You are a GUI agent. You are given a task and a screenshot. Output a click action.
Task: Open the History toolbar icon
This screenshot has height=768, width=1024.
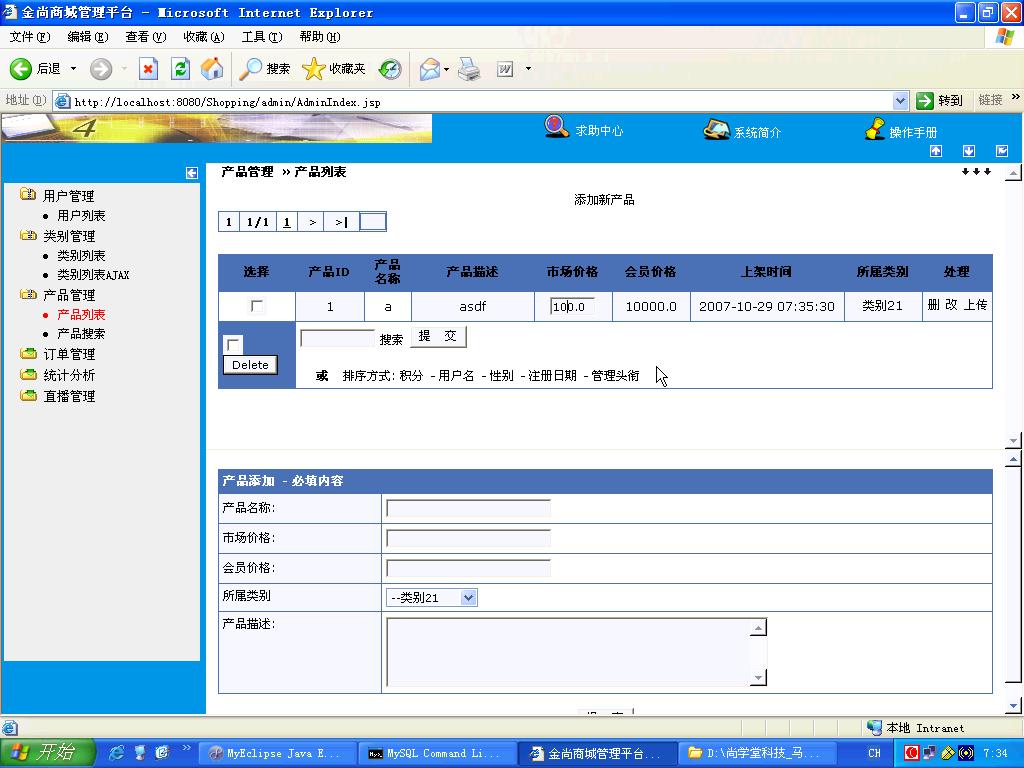point(390,69)
